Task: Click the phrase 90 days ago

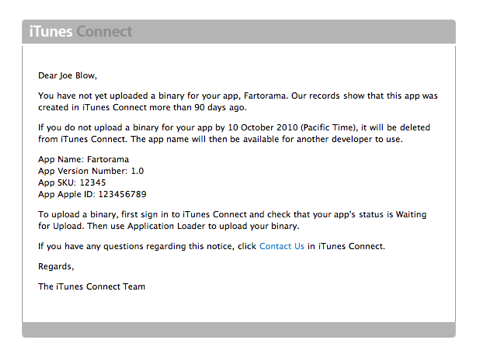Action: point(220,107)
